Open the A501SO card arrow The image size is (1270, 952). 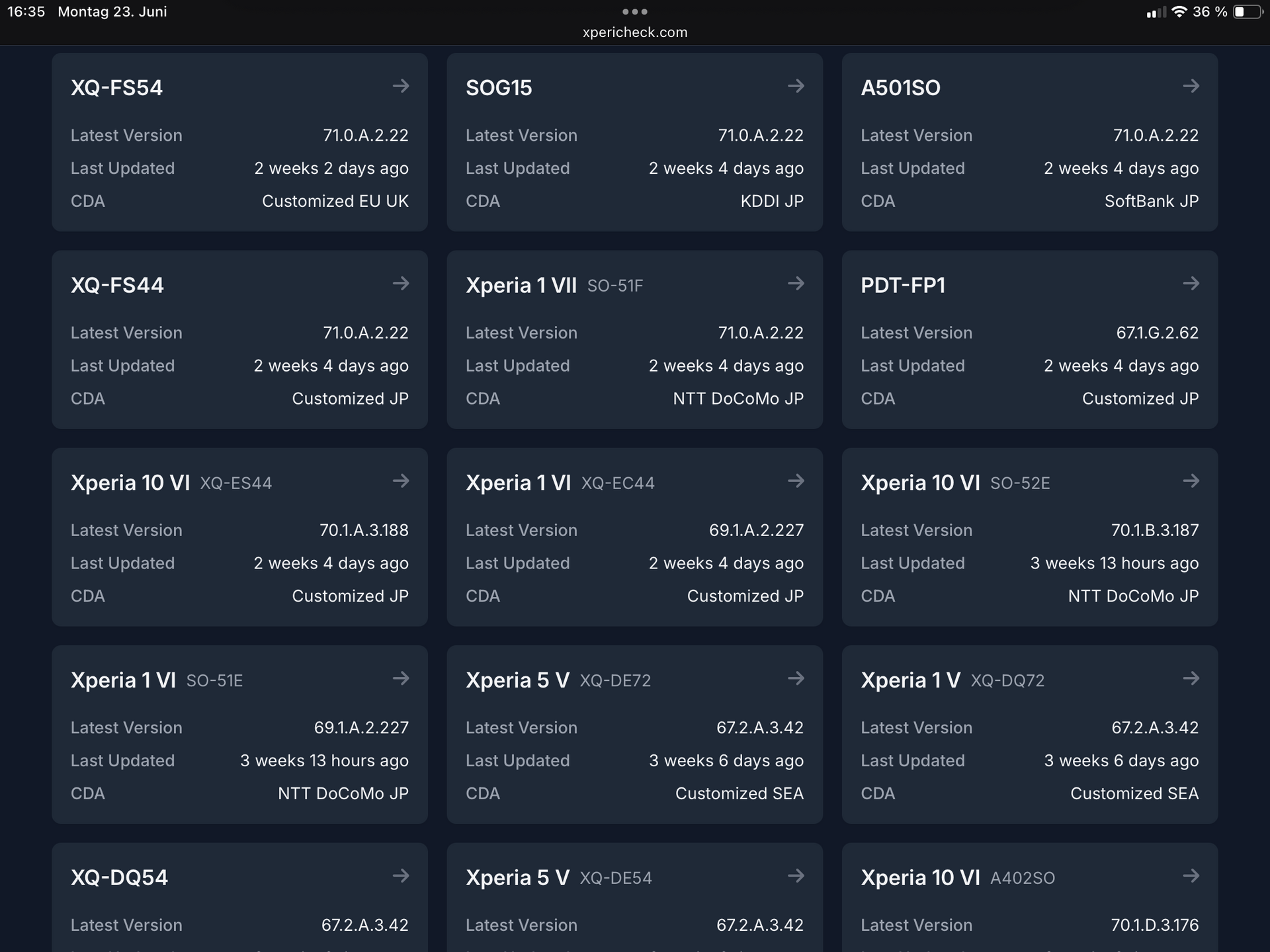[1191, 86]
